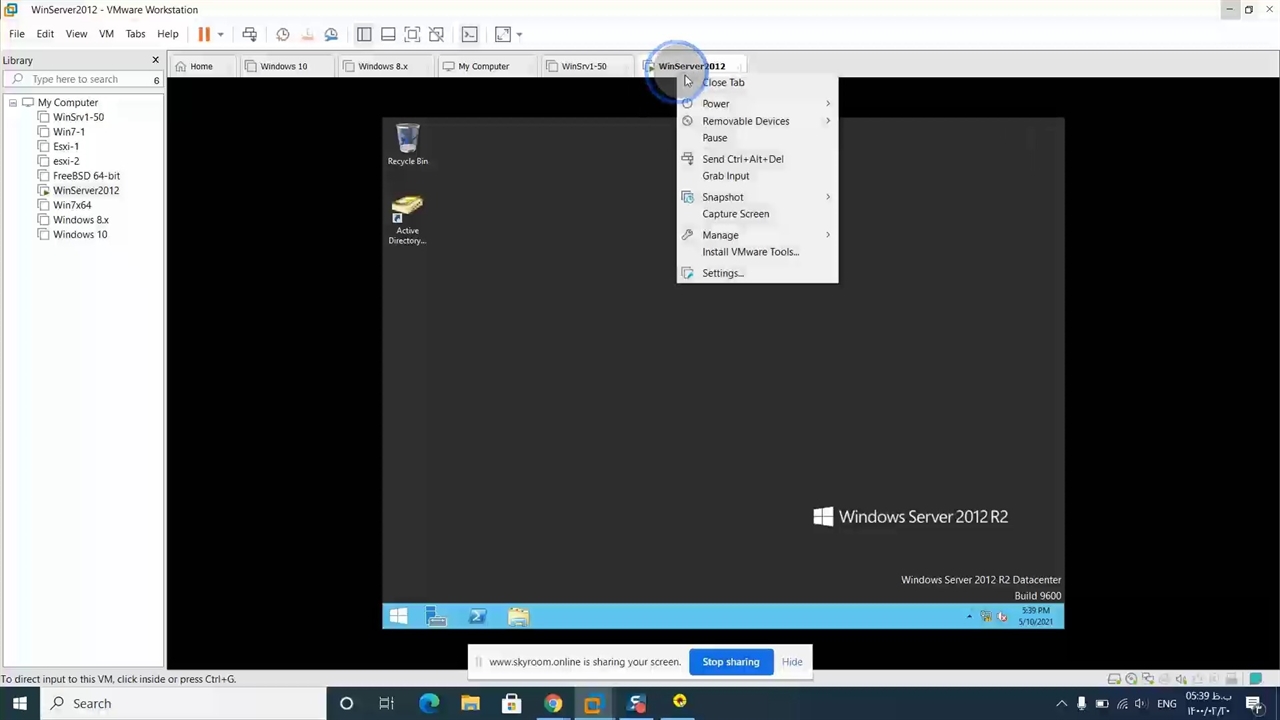This screenshot has width=1280, height=720.
Task: Hide the screen sharing notification bar
Action: pos(792,662)
